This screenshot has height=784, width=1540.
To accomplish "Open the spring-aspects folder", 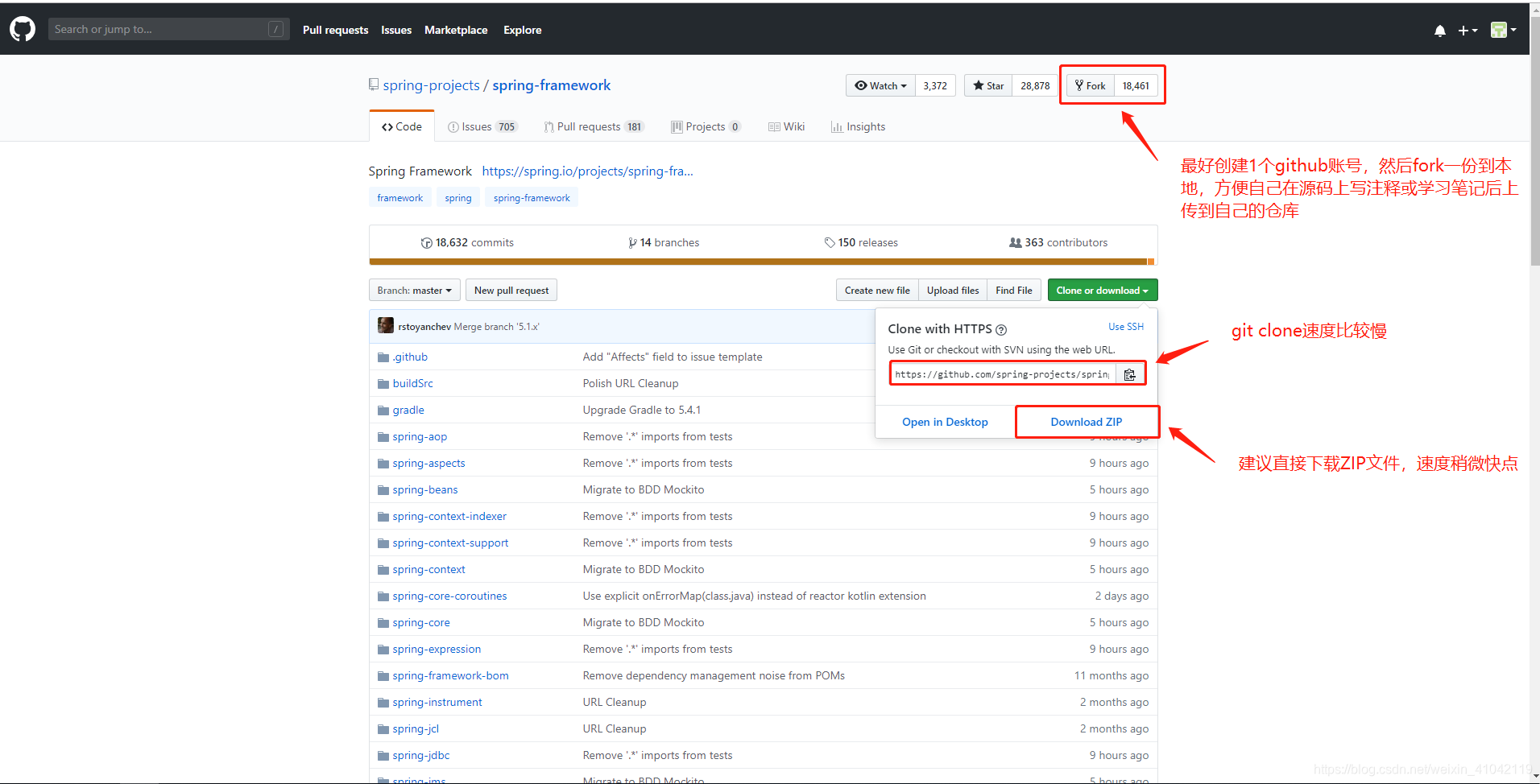I will [428, 463].
